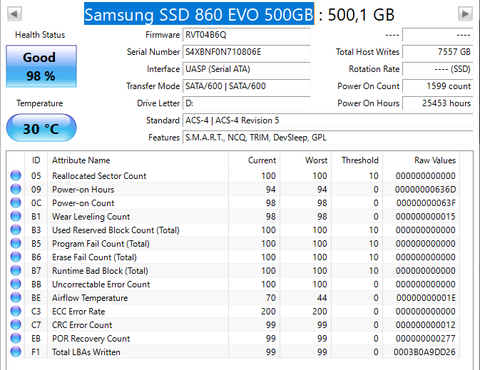Image resolution: width=480 pixels, height=370 pixels.
Task: Click status orb for Wear Leveling Count
Action: click(16, 216)
